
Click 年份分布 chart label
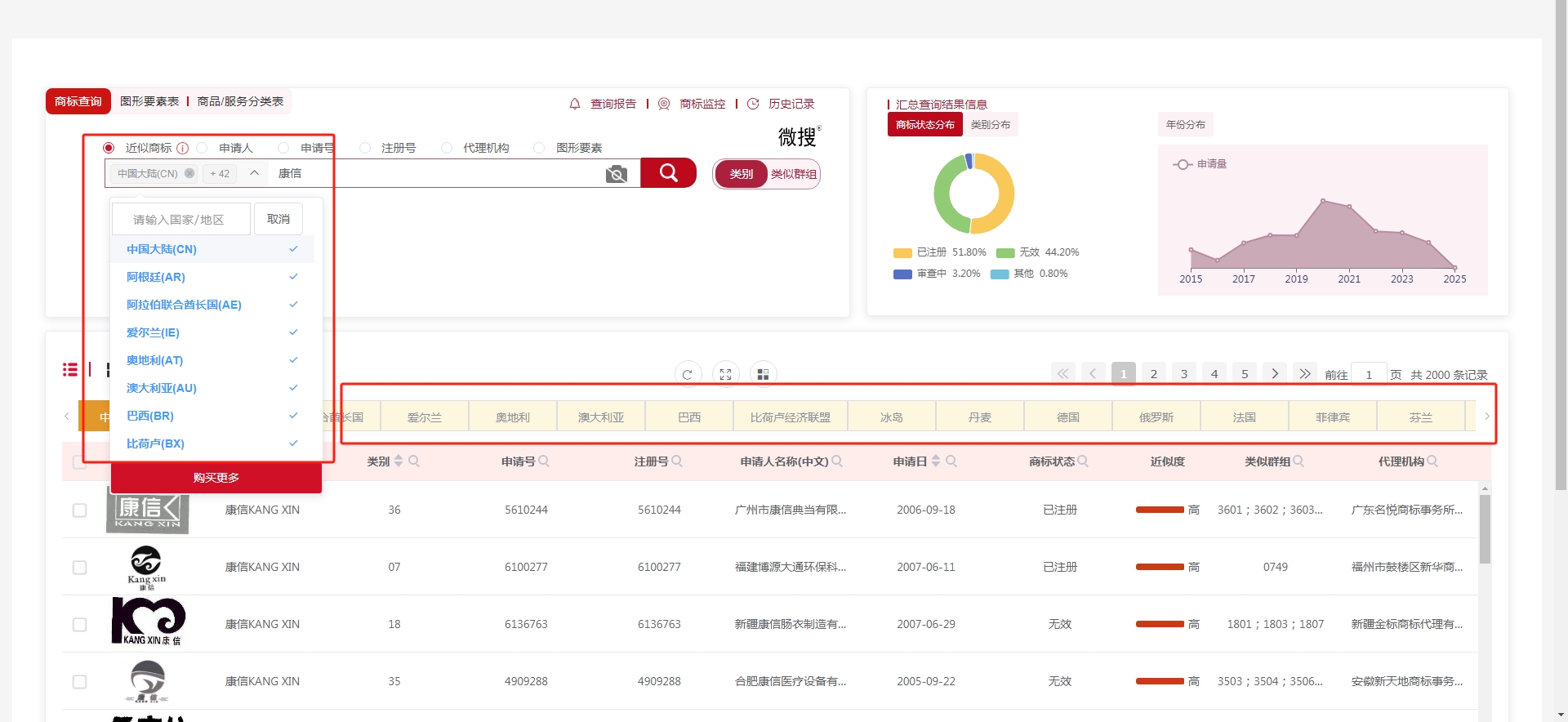[x=1186, y=124]
